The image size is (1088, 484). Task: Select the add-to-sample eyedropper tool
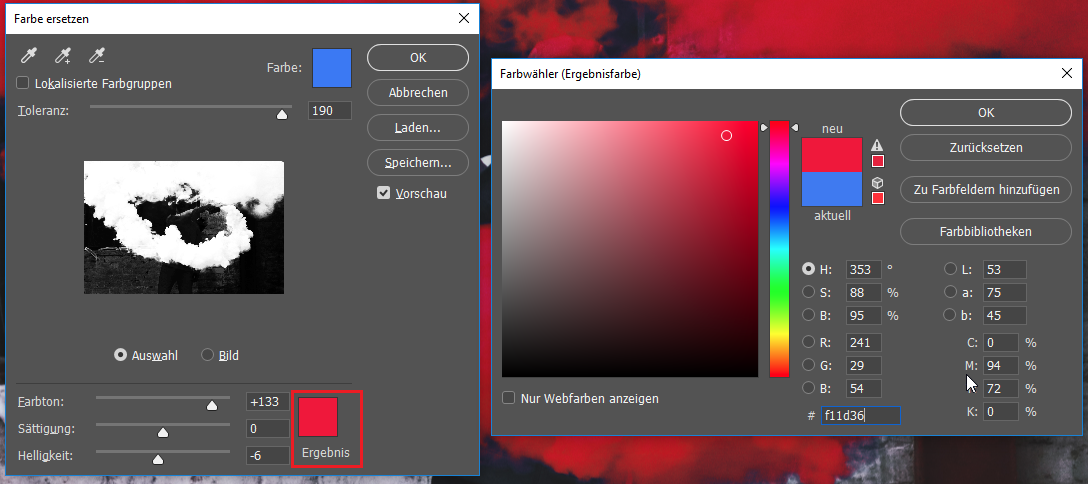[62, 57]
